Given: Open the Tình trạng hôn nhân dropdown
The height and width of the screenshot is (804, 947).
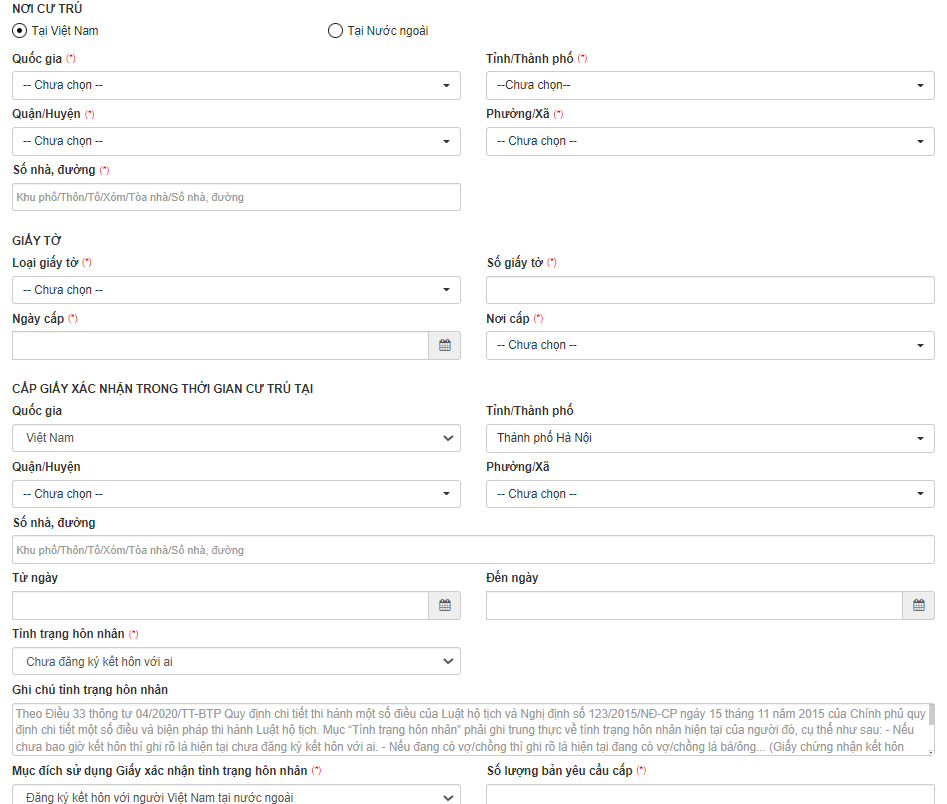Looking at the screenshot, I should click(236, 661).
